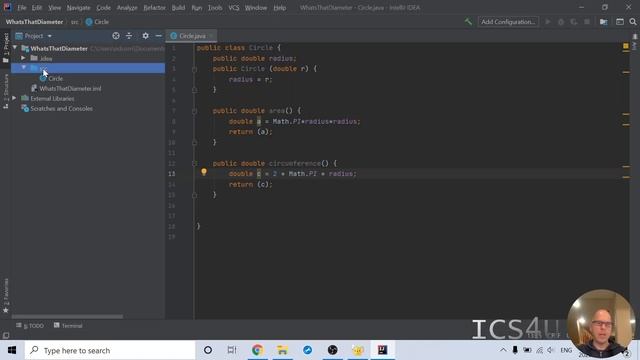The width and height of the screenshot is (640, 360).
Task: Click the 1: Project tool window tab
Action: [x=6, y=47]
